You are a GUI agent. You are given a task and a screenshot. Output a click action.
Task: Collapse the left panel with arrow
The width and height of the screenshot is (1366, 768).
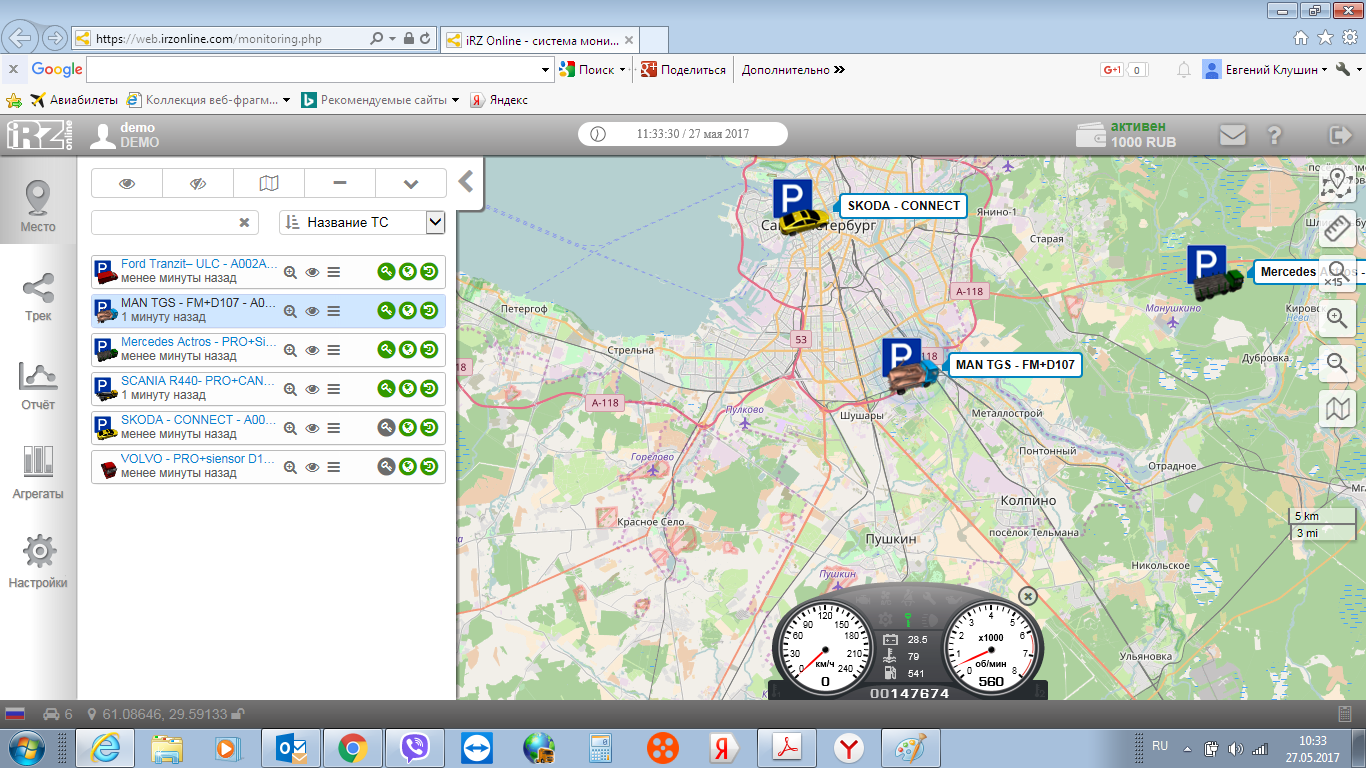click(465, 181)
